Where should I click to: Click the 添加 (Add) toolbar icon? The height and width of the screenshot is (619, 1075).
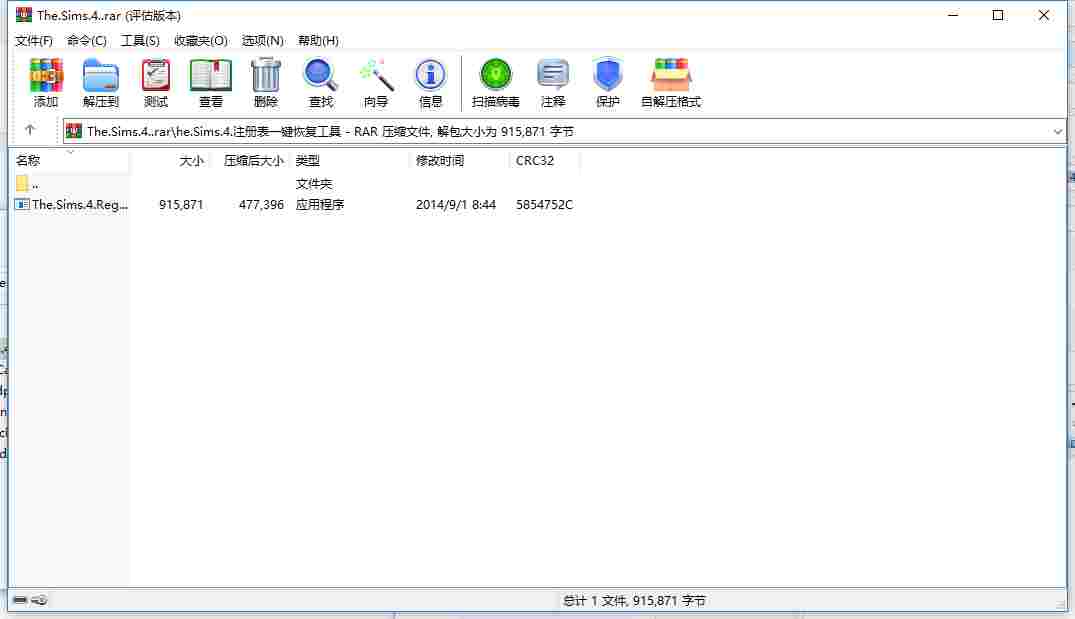[46, 82]
